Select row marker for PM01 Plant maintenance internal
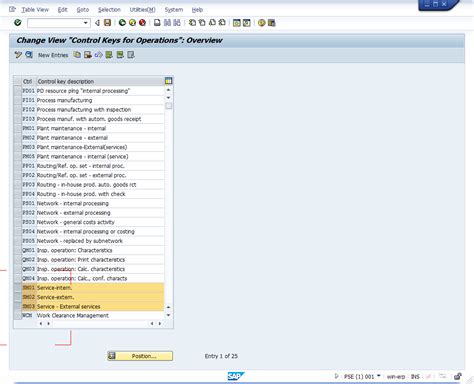 click(x=18, y=128)
